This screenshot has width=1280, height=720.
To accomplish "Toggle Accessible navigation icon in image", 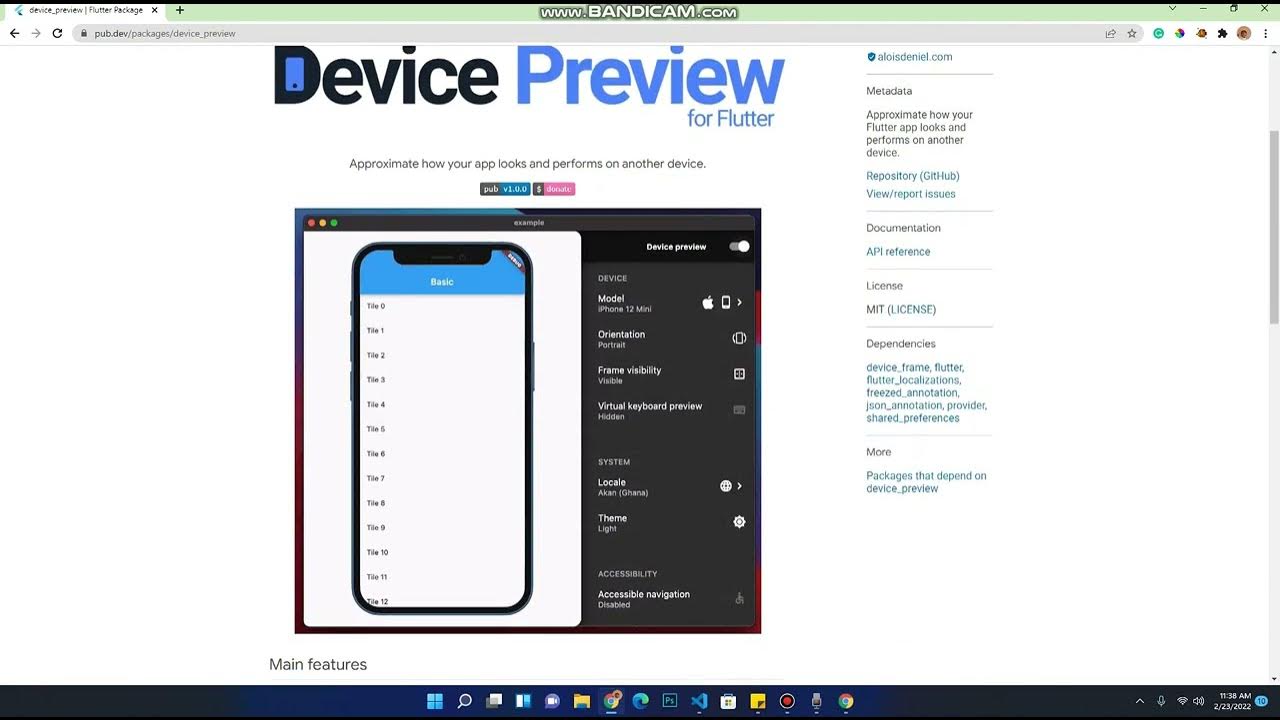I will pyautogui.click(x=739, y=598).
